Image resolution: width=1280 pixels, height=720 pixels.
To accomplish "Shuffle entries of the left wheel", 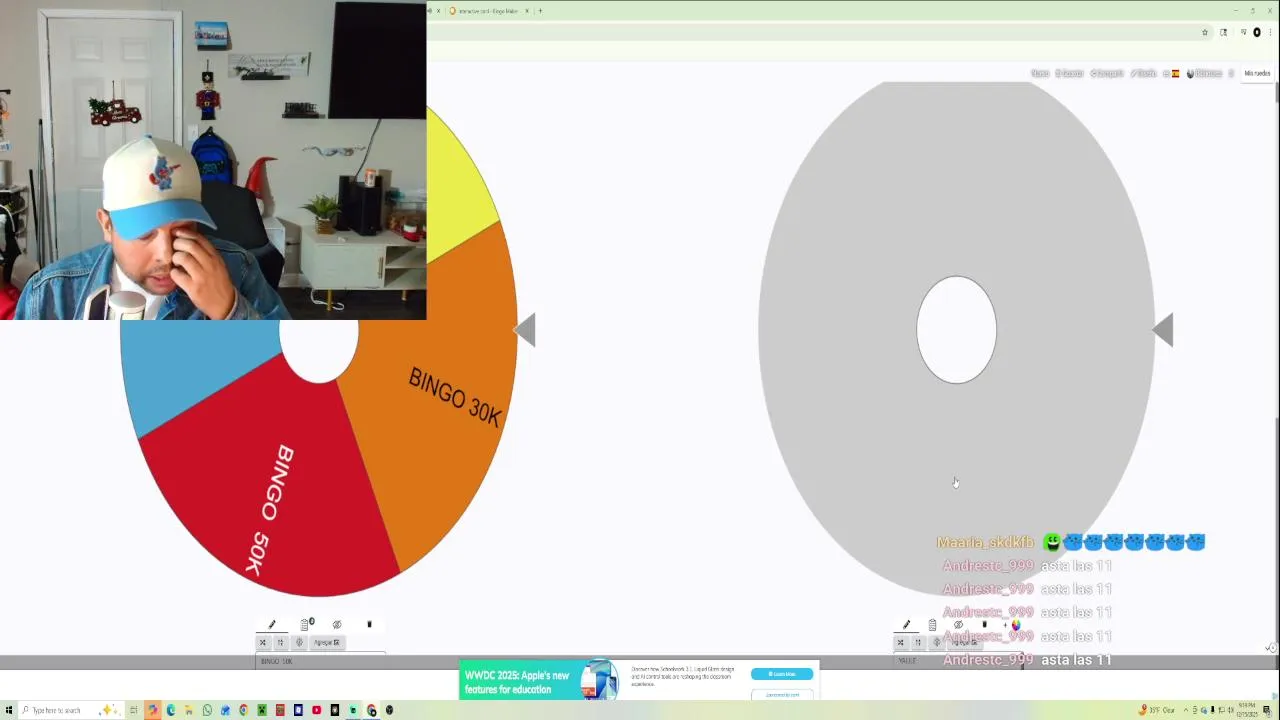I will (263, 643).
